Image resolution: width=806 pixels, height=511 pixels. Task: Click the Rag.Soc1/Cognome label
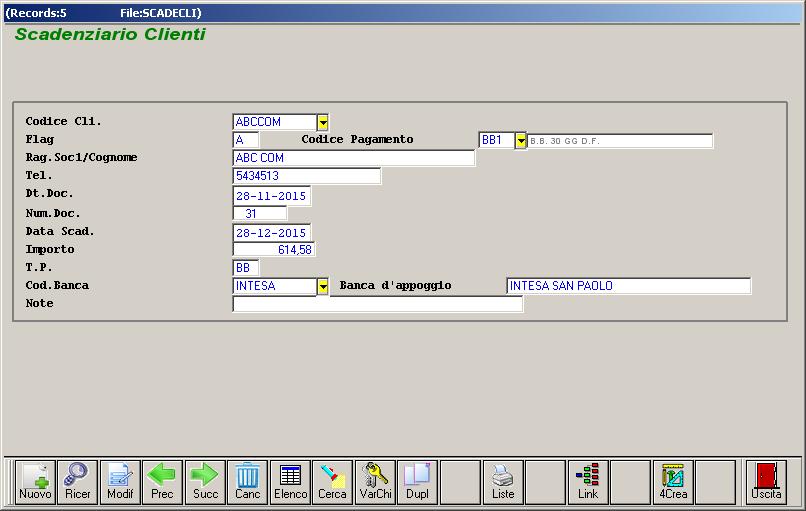point(82,157)
